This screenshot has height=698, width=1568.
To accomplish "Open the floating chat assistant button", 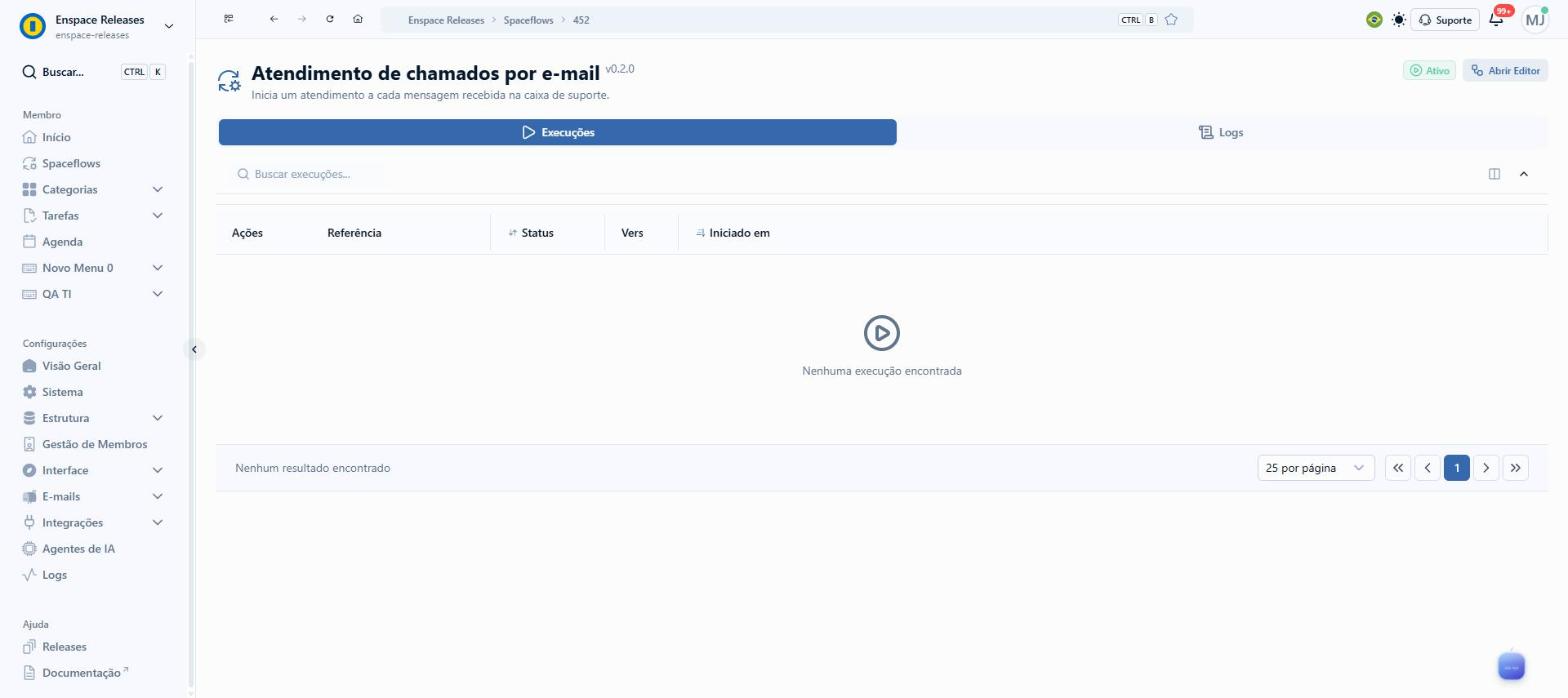I will pos(1511,666).
